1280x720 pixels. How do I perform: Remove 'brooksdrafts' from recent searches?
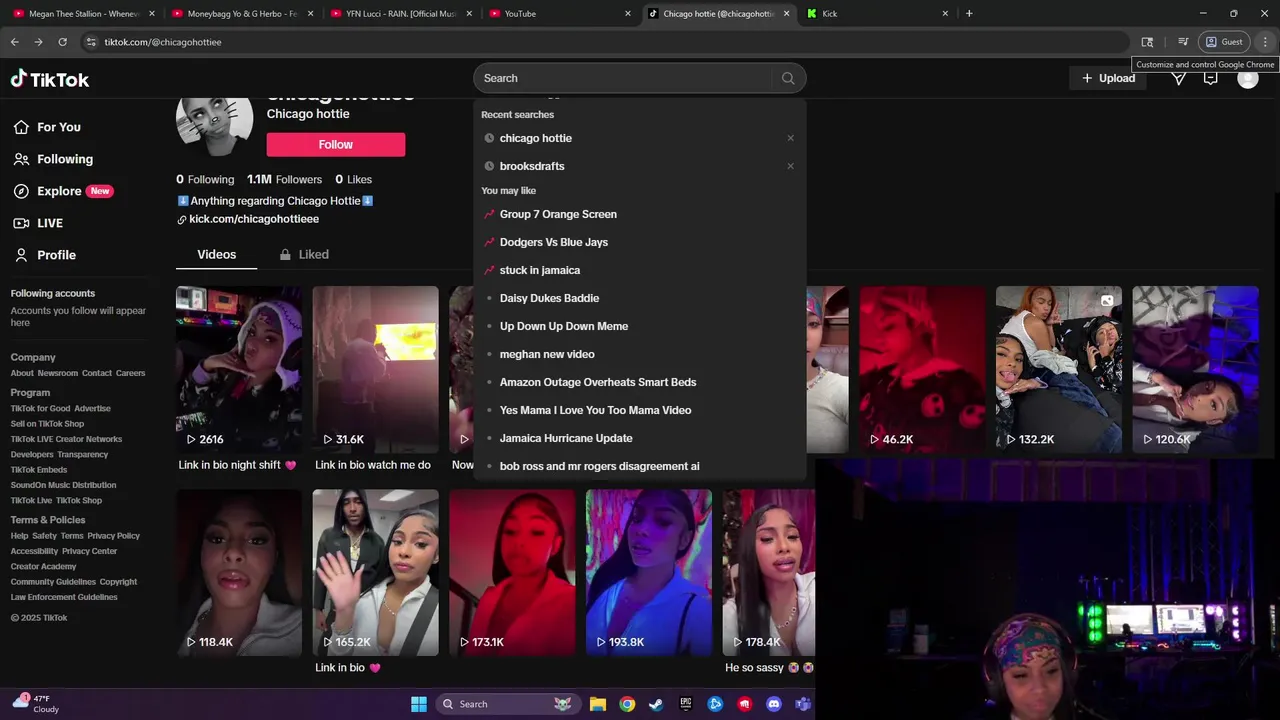(x=790, y=166)
